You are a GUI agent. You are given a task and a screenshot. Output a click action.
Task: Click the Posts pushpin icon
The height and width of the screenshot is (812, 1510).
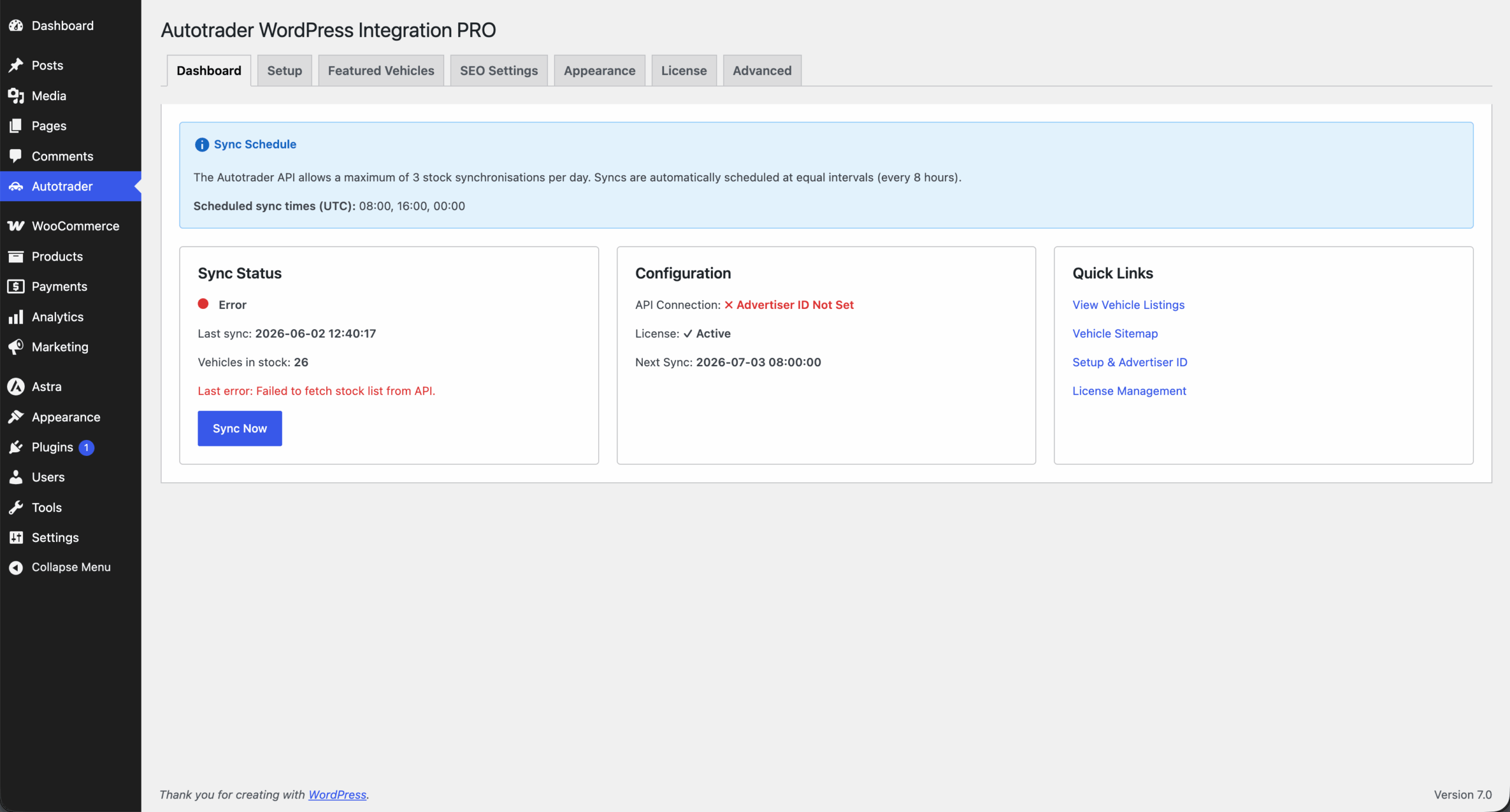pyautogui.click(x=16, y=65)
